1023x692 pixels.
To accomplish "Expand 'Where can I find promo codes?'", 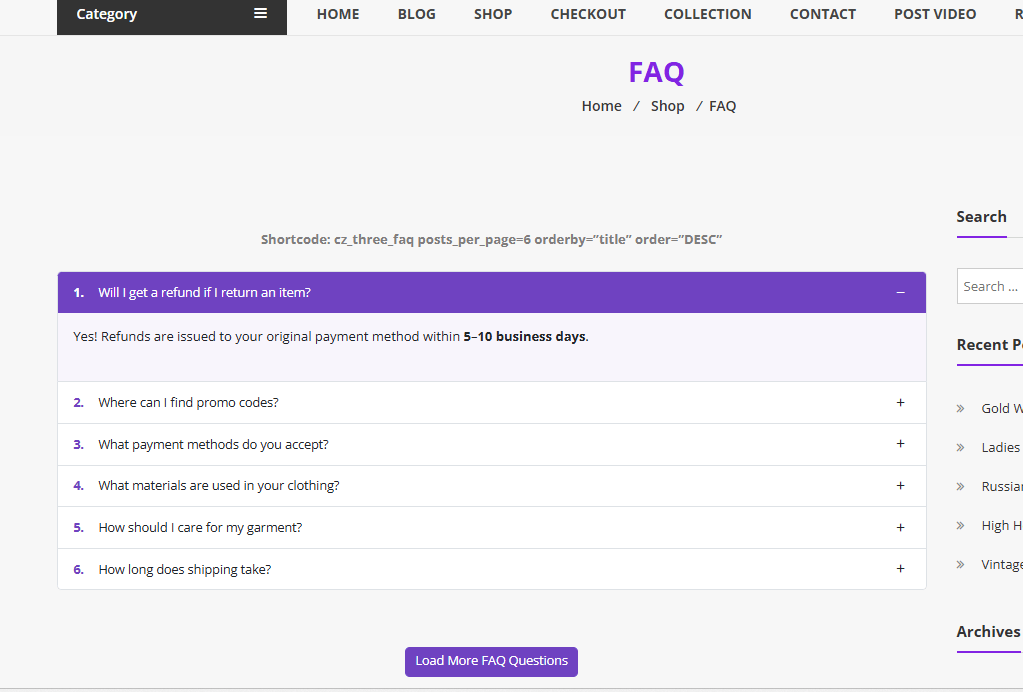I will (188, 402).
